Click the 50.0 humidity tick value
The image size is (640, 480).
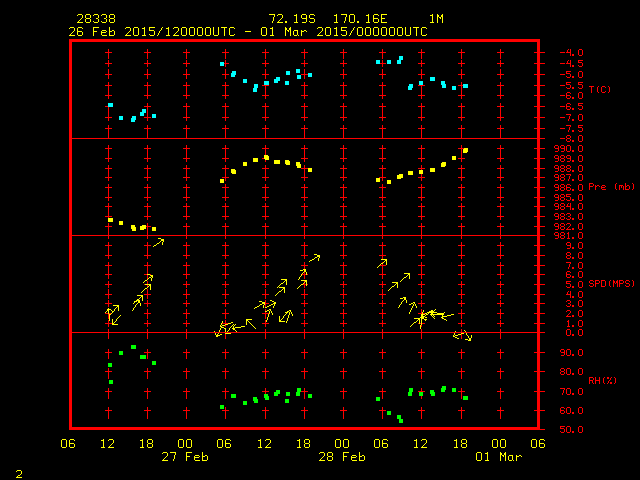[560, 430]
